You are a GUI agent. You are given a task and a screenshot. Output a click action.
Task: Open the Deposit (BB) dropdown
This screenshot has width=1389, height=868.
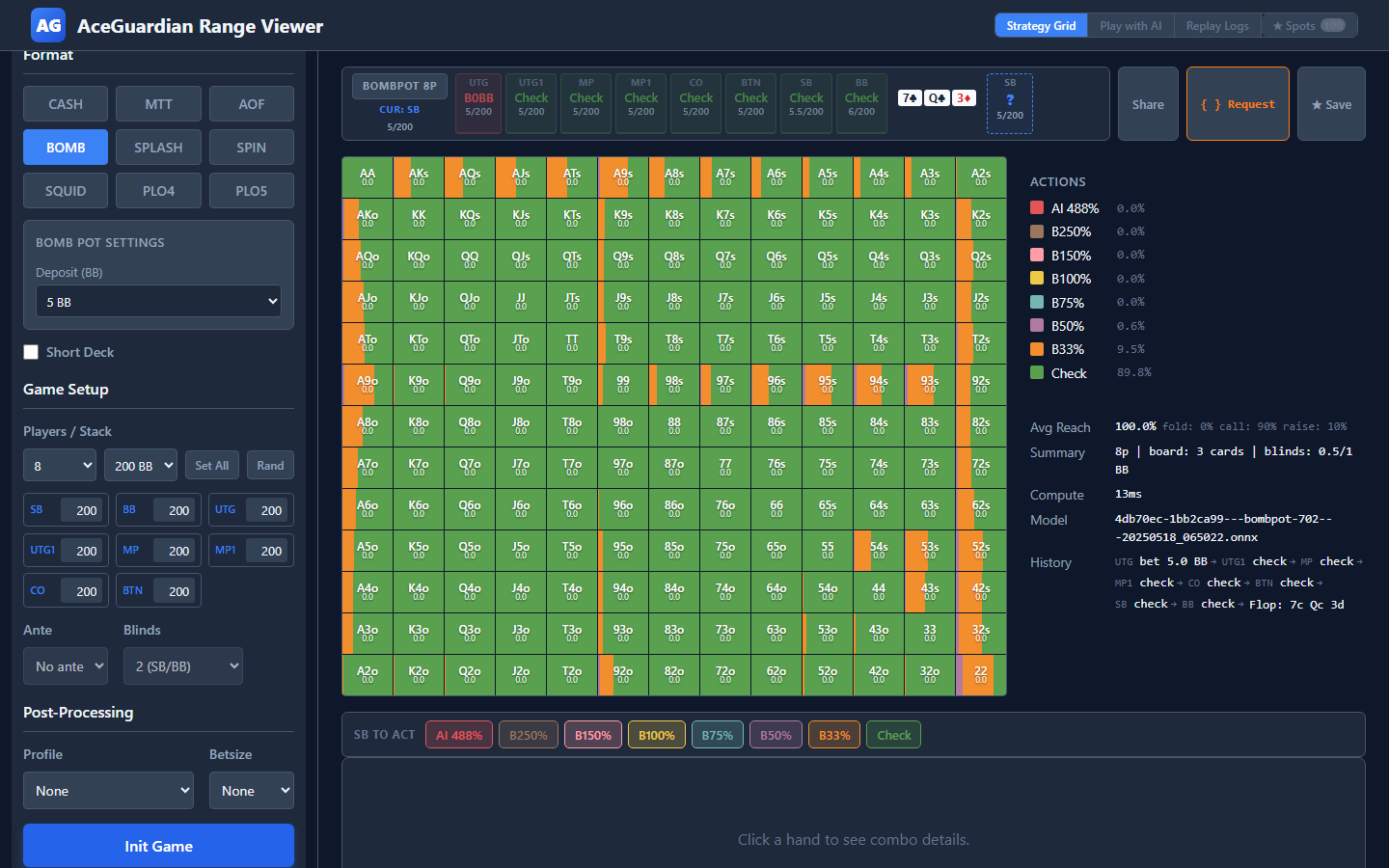[158, 301]
